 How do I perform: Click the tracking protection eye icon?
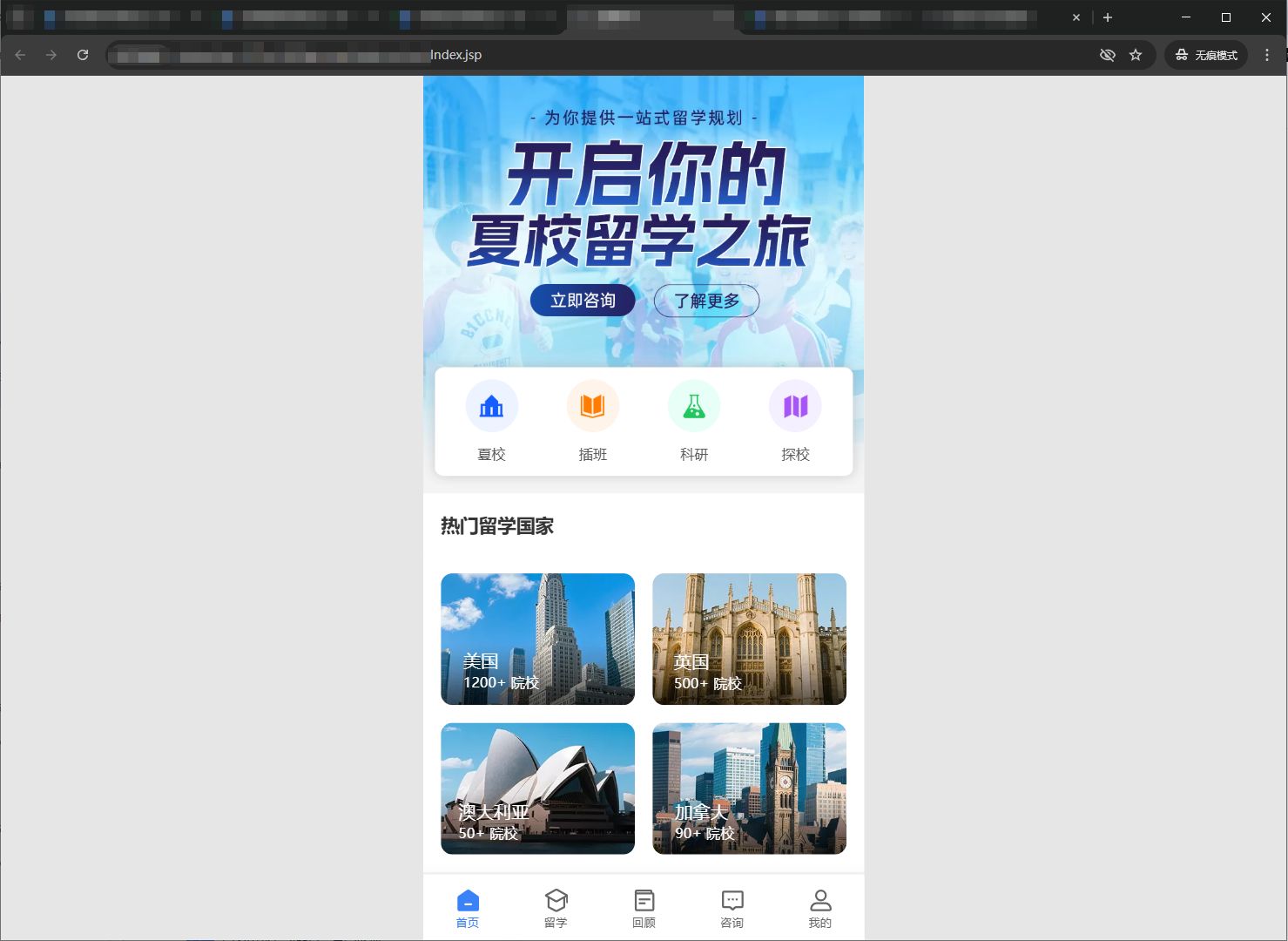click(1107, 55)
